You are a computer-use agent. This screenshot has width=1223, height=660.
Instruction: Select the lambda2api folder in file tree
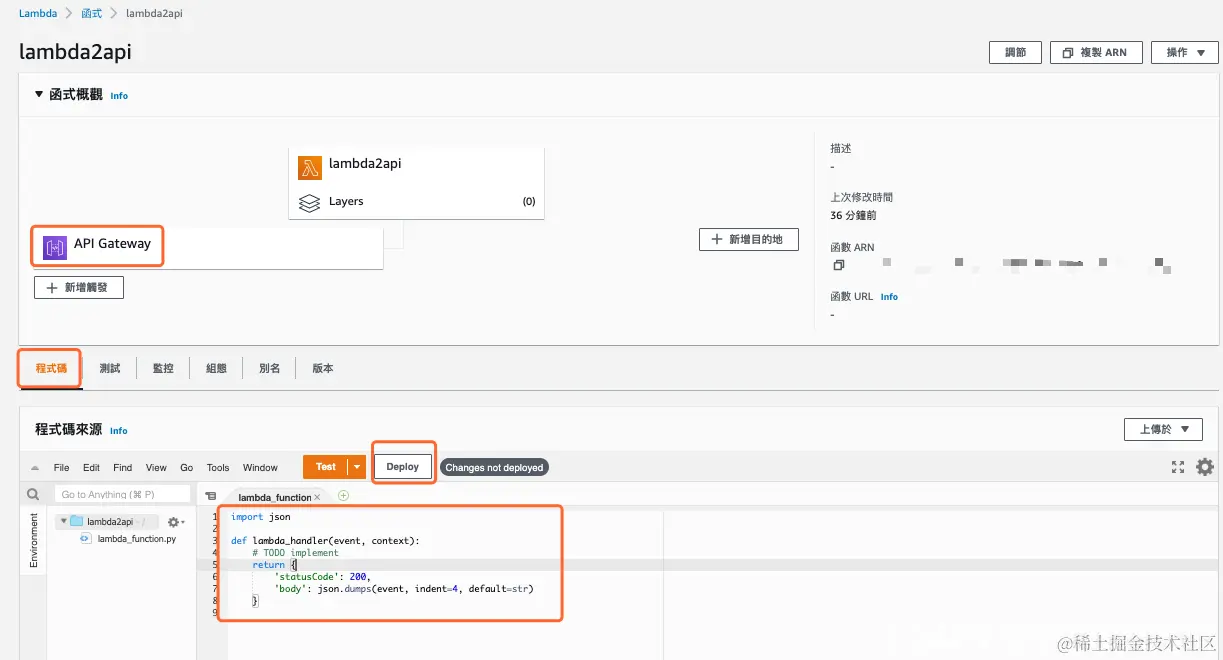pyautogui.click(x=109, y=521)
